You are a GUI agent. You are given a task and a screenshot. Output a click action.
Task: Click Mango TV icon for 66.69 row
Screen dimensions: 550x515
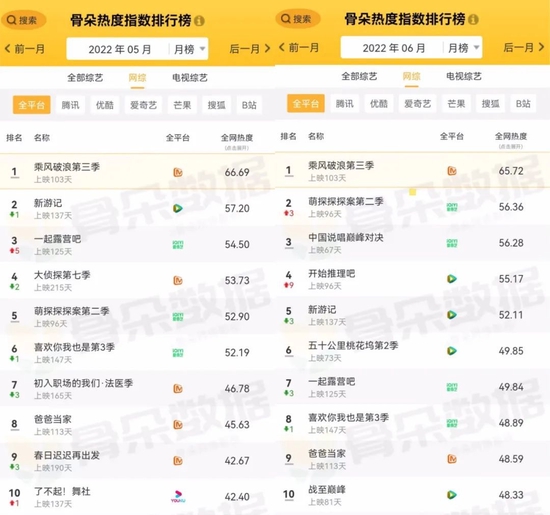click(178, 172)
